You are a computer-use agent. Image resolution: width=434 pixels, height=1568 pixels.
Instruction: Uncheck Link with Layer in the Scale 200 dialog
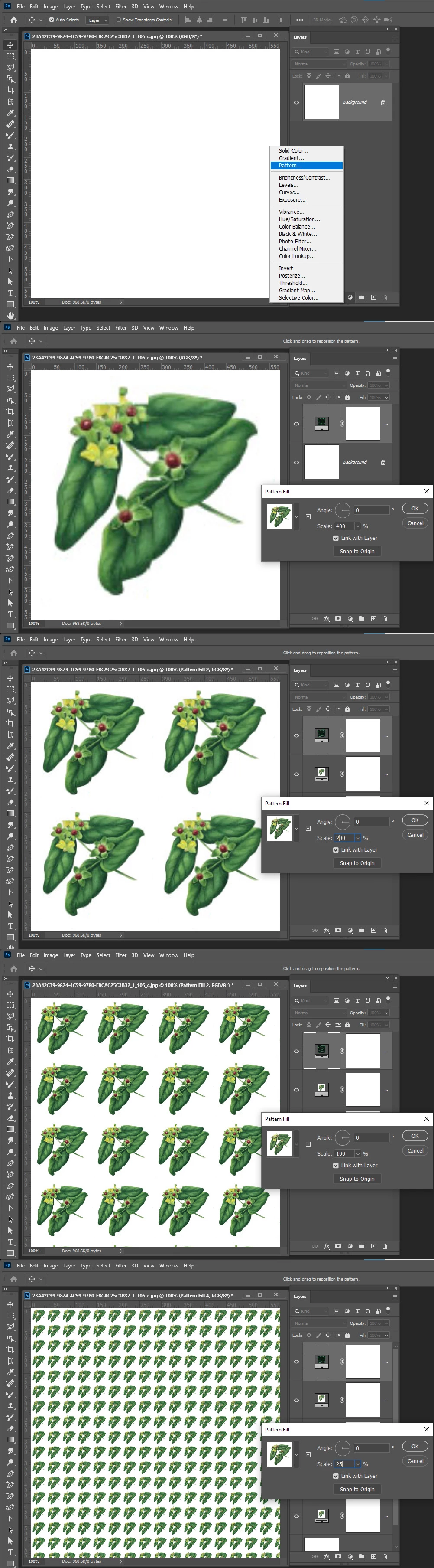[x=336, y=850]
